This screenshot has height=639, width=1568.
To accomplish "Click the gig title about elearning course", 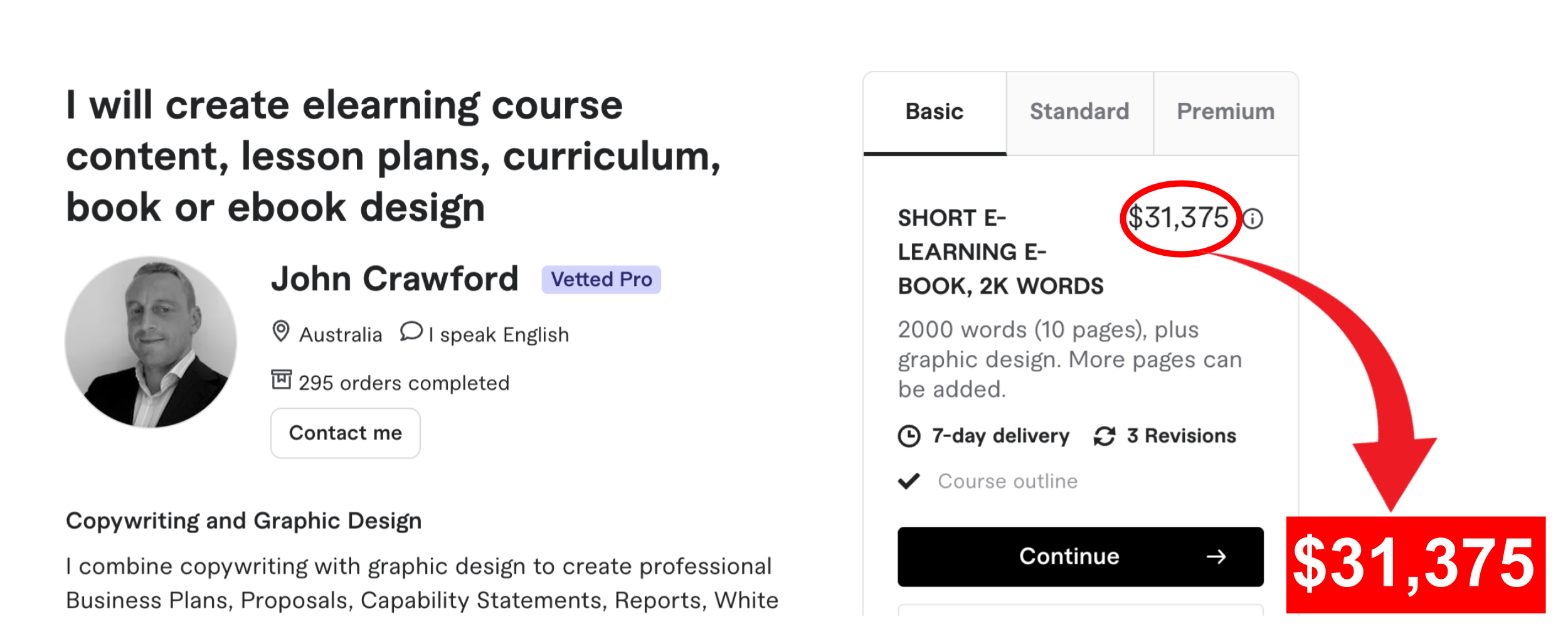I will pos(394,156).
